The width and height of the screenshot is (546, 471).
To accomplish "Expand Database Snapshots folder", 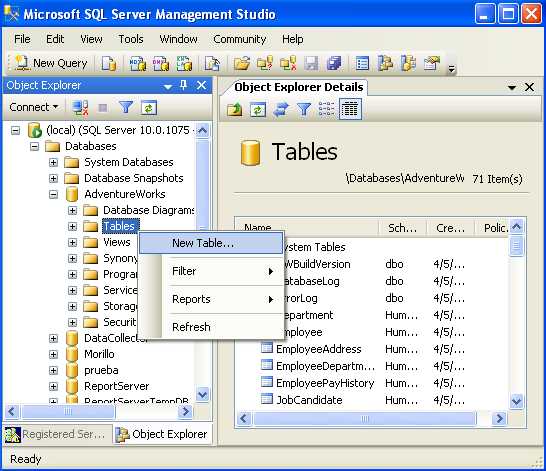I will pyautogui.click(x=53, y=179).
